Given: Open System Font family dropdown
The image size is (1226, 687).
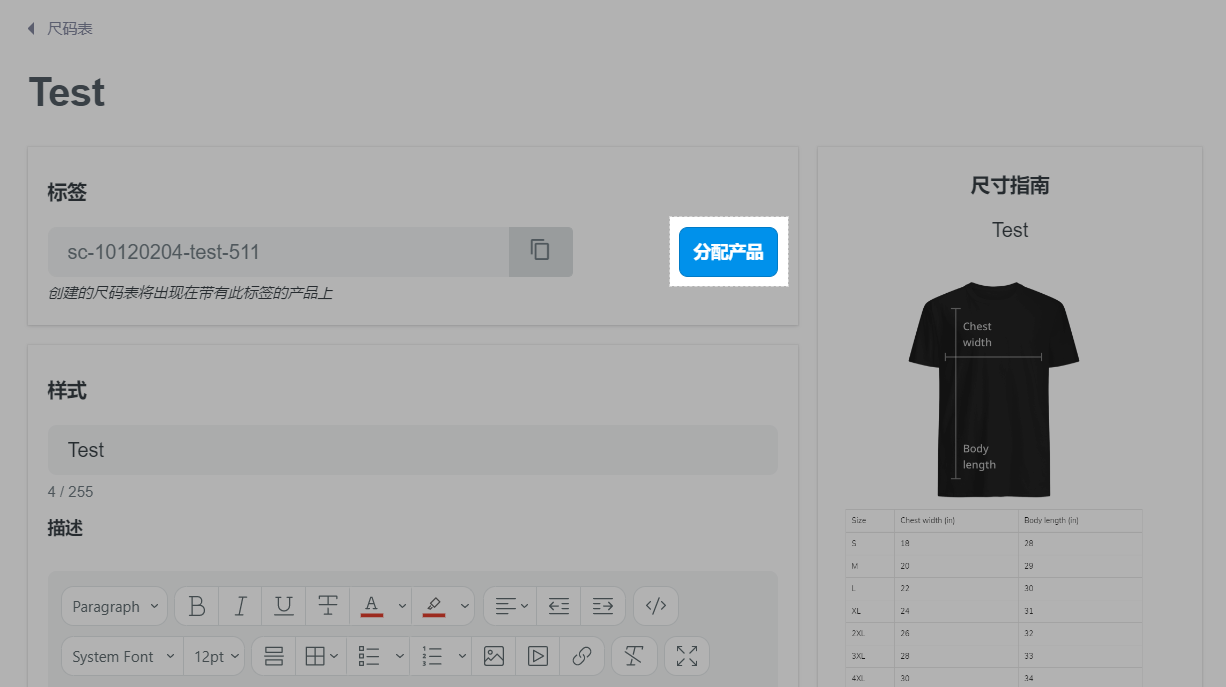Looking at the screenshot, I should (x=122, y=656).
